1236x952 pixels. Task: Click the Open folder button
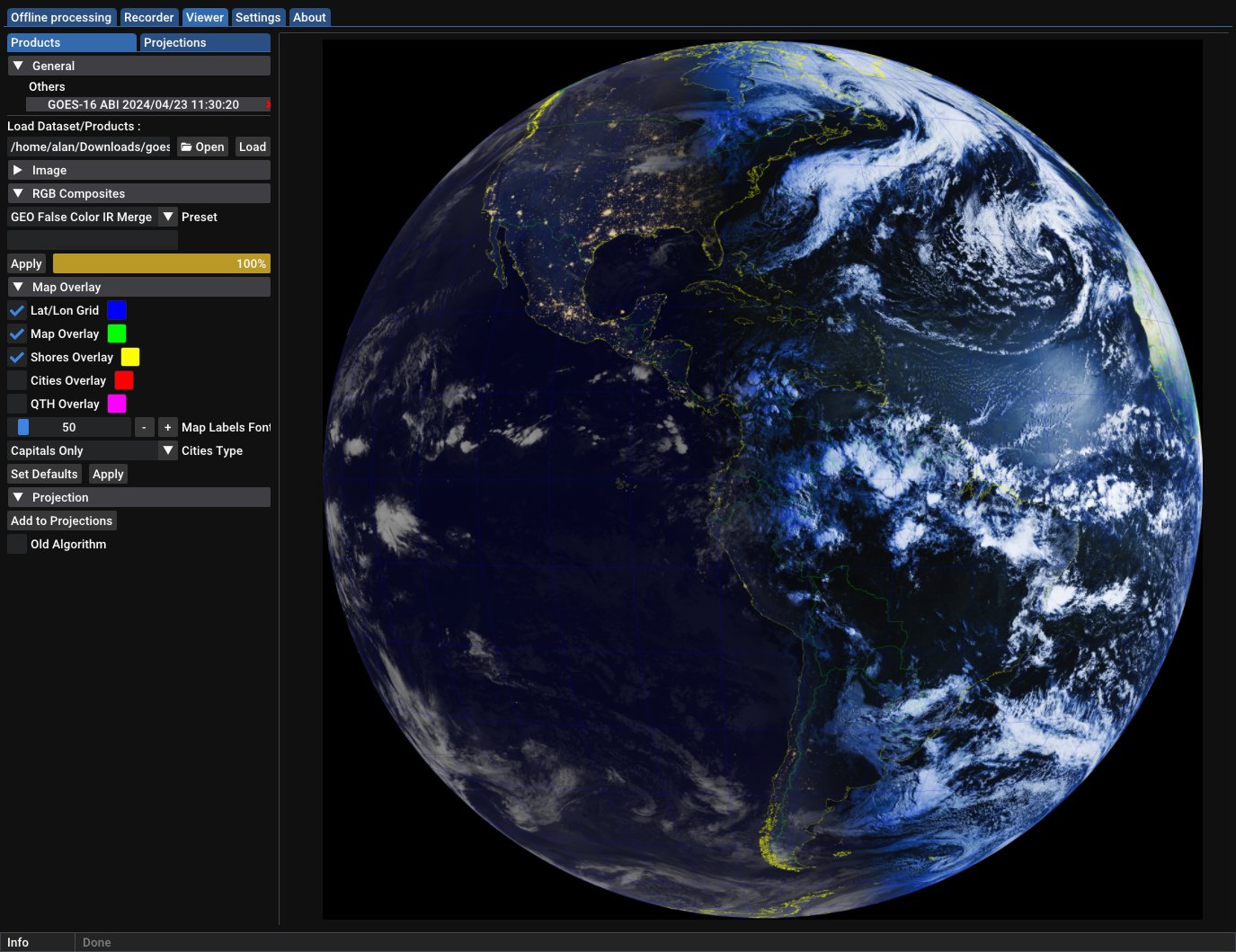pos(202,147)
